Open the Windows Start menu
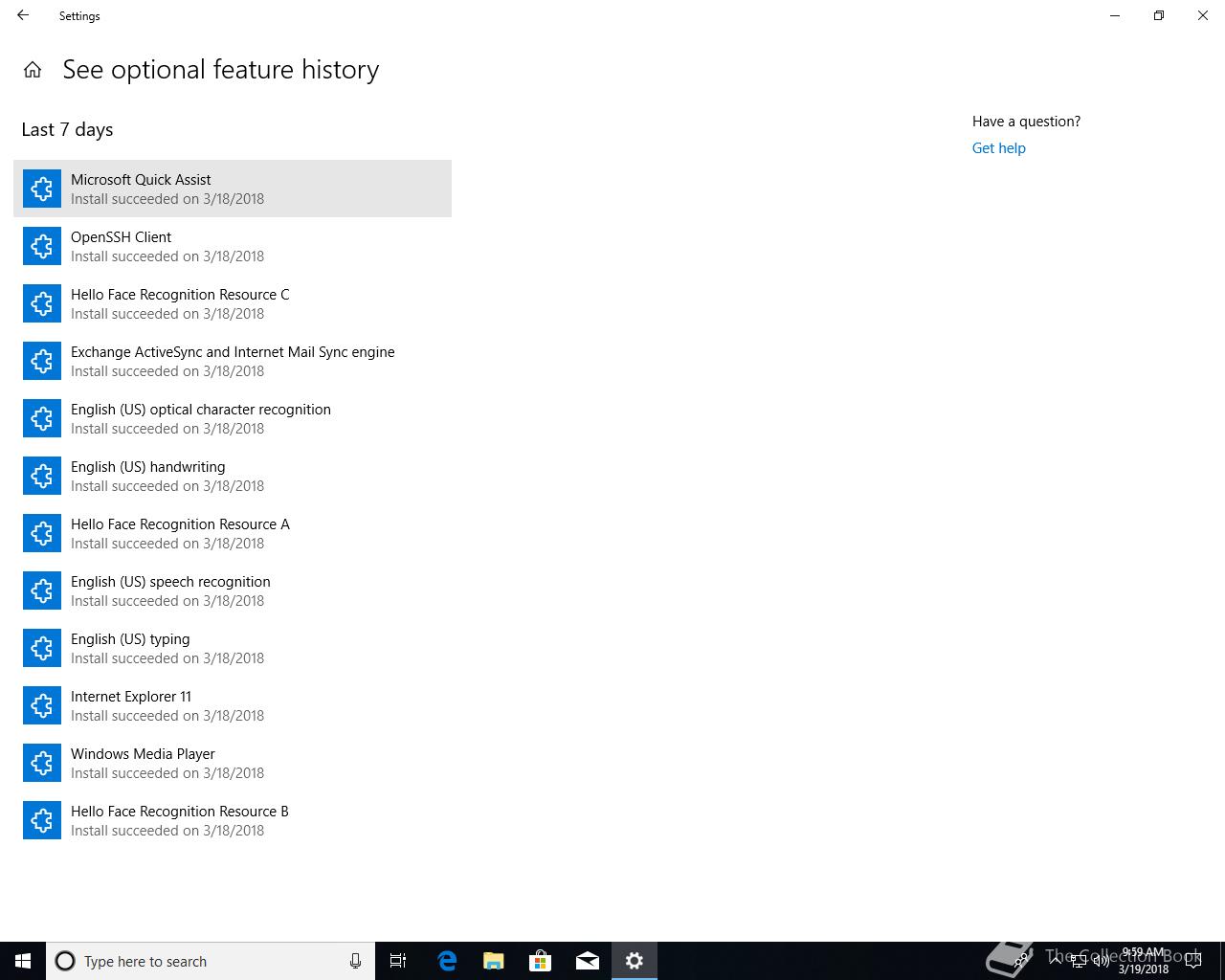 pos(23,961)
